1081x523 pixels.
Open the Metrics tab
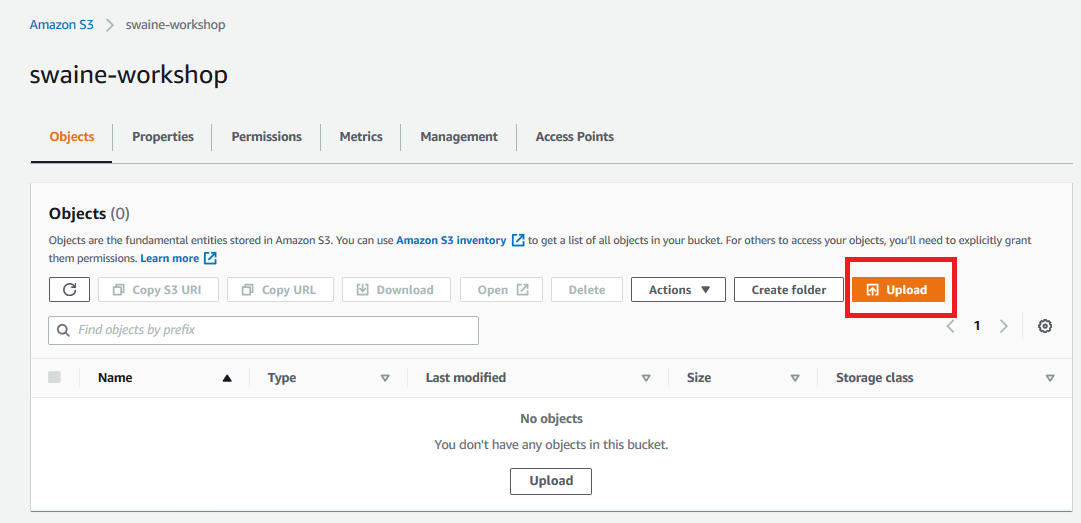[361, 136]
